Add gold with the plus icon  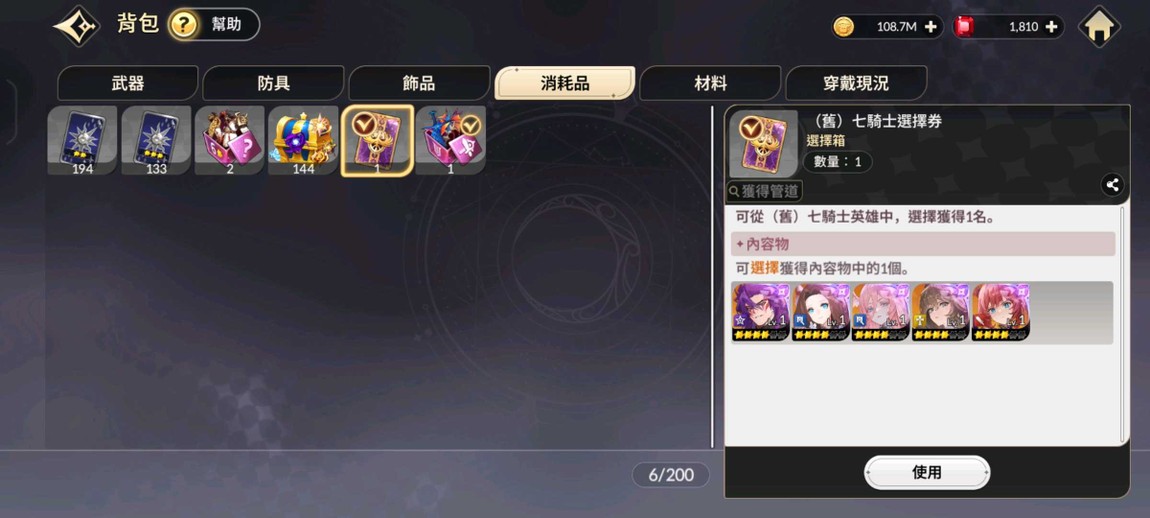tap(930, 27)
